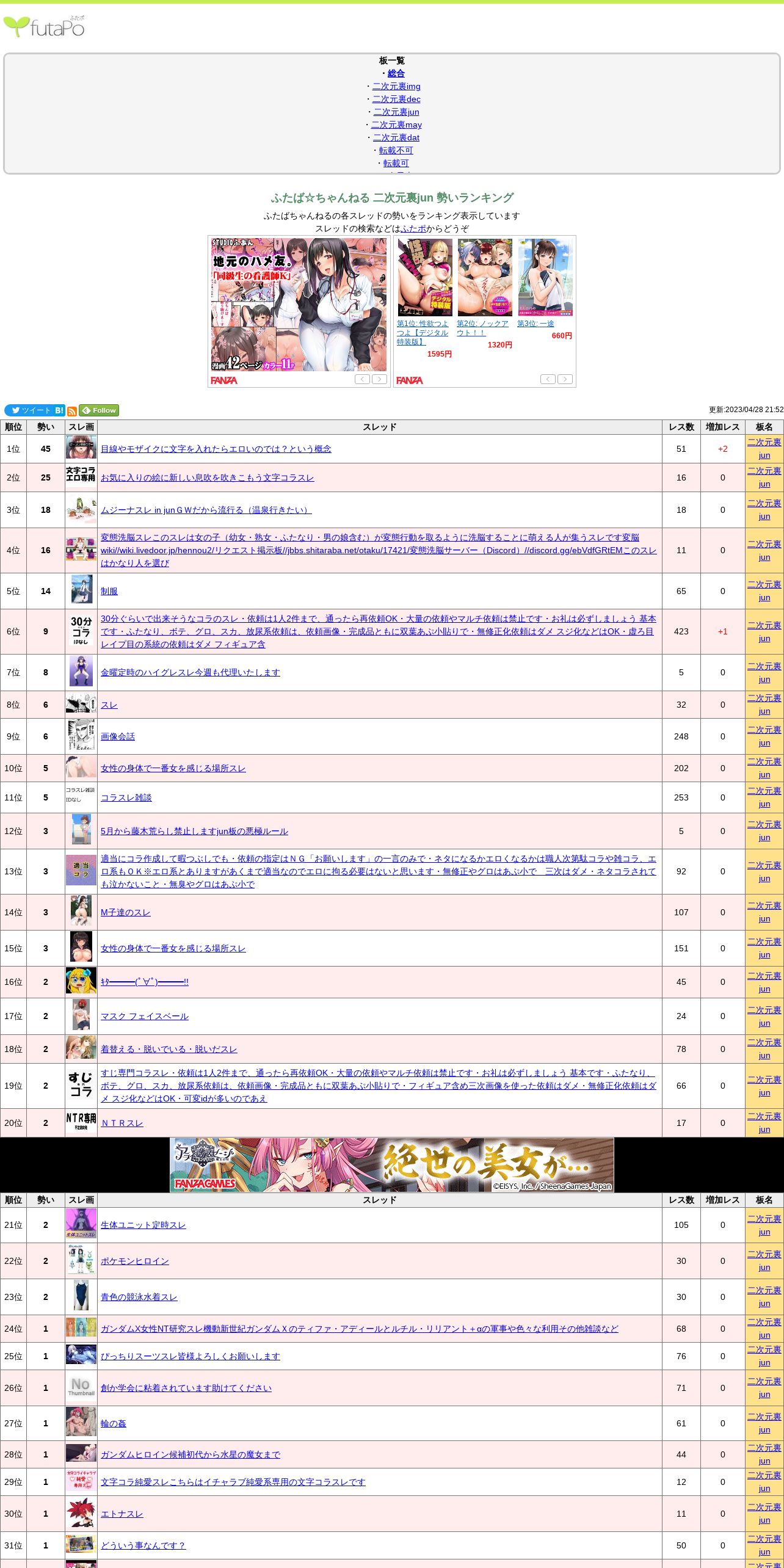The width and height of the screenshot is (784, 1568).
Task: Open the ＮＴＲスレ thread link
Action: coord(122,1123)
